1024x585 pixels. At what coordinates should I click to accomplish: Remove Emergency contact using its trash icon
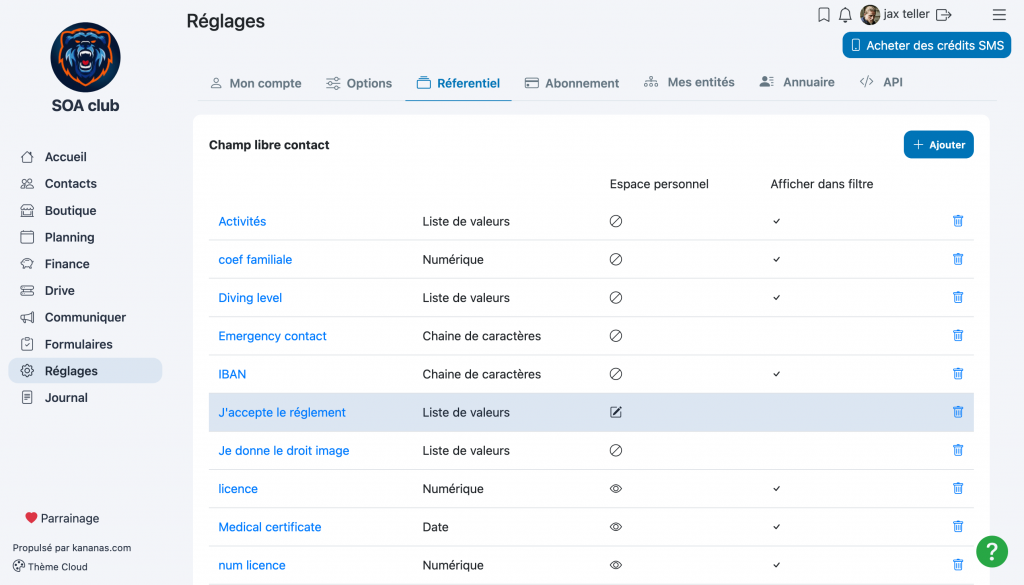[x=957, y=336]
